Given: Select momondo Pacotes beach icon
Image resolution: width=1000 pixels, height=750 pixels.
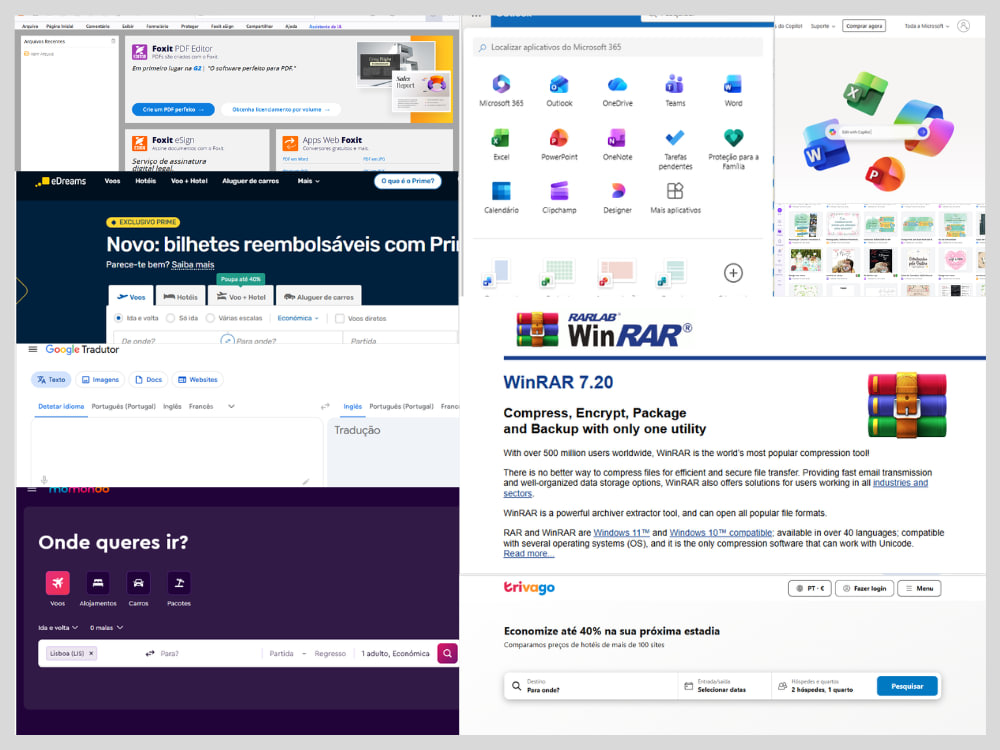Looking at the screenshot, I should click(x=179, y=583).
